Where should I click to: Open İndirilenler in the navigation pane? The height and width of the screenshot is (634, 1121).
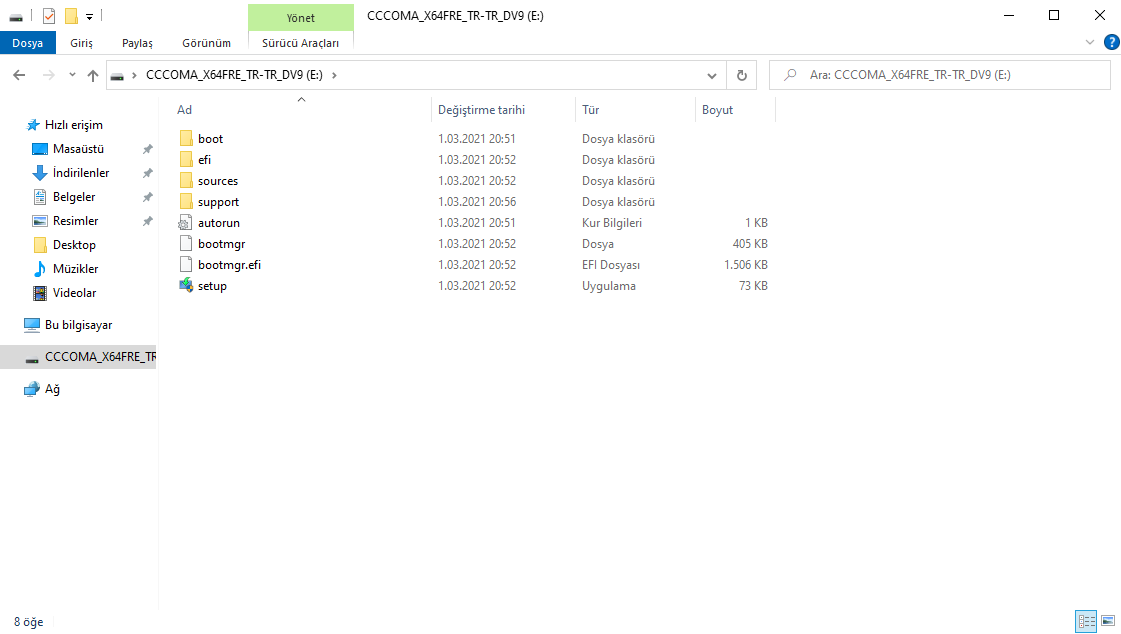(81, 173)
